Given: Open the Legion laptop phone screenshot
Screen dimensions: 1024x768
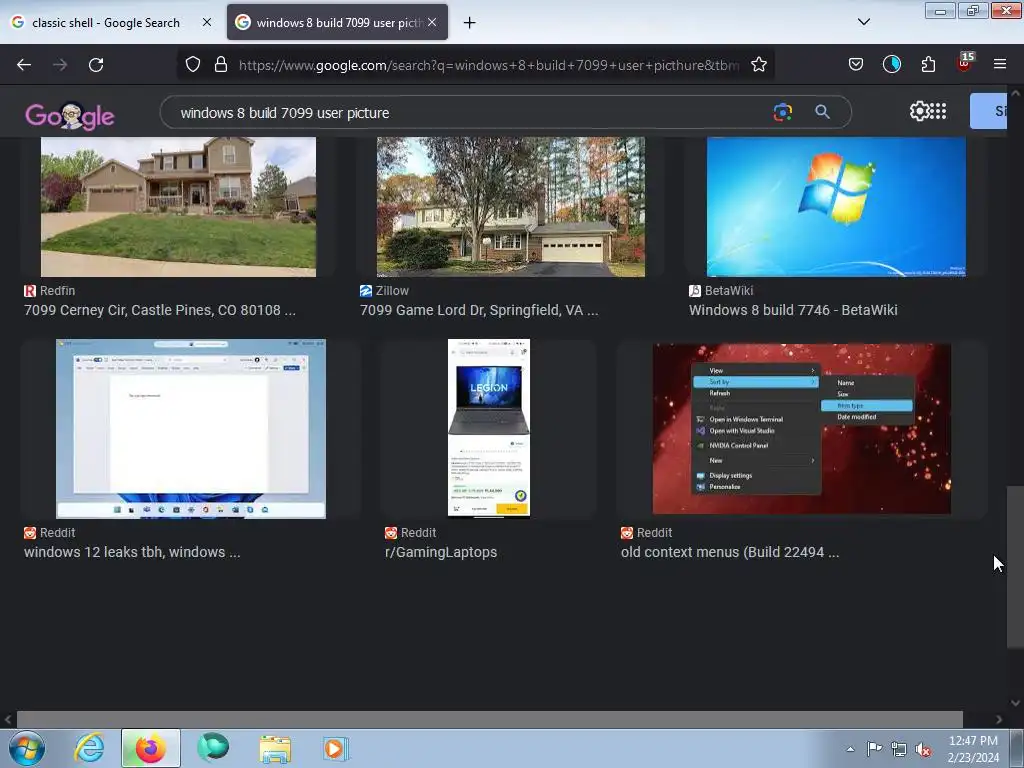Looking at the screenshot, I should coord(488,428).
